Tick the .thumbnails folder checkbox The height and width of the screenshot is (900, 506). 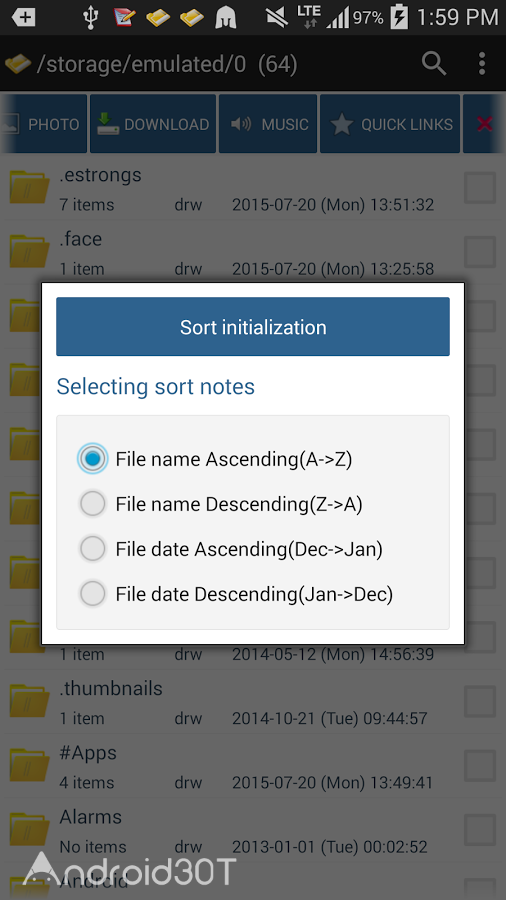480,701
